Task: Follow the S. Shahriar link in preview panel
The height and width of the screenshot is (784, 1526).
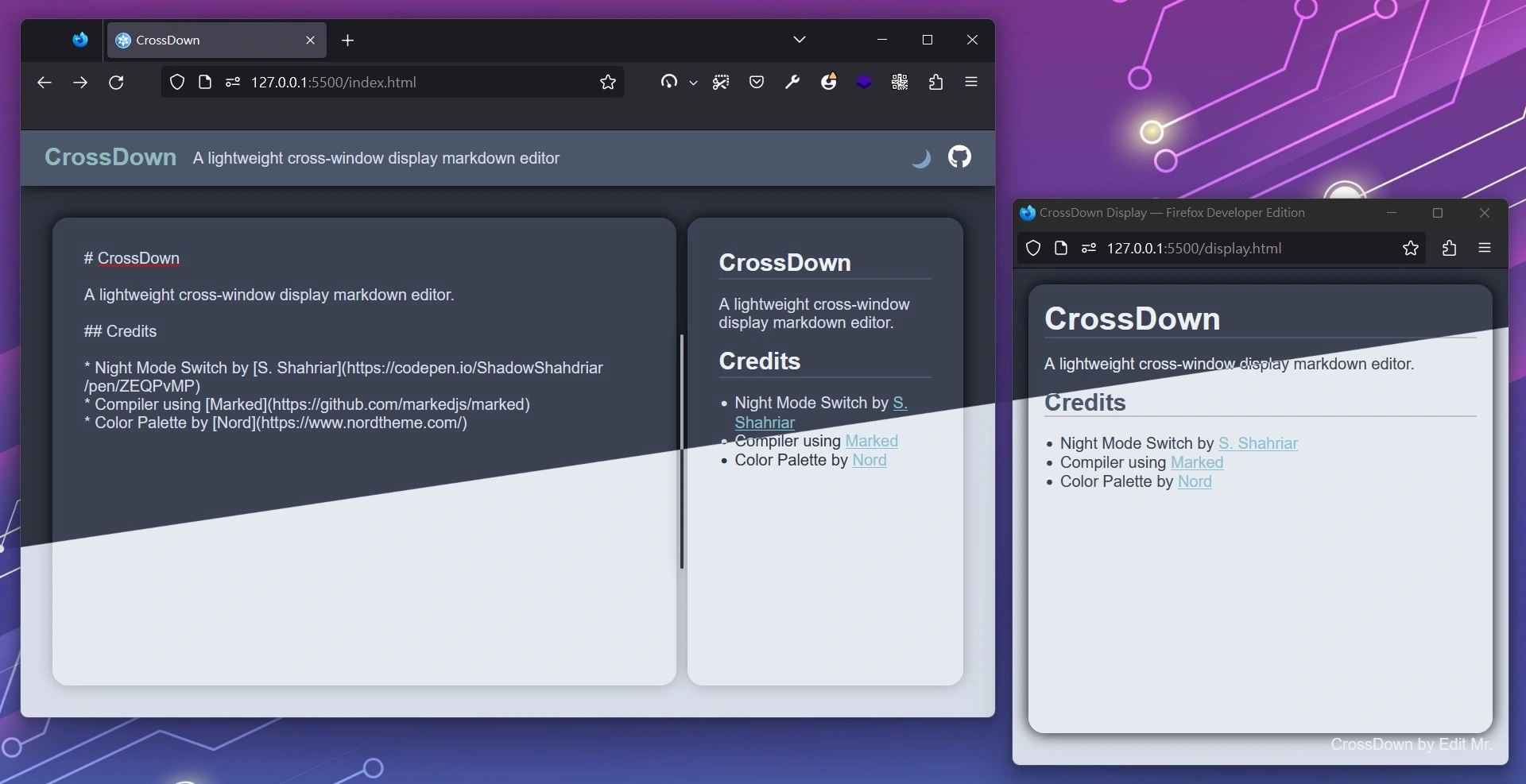Action: (821, 412)
